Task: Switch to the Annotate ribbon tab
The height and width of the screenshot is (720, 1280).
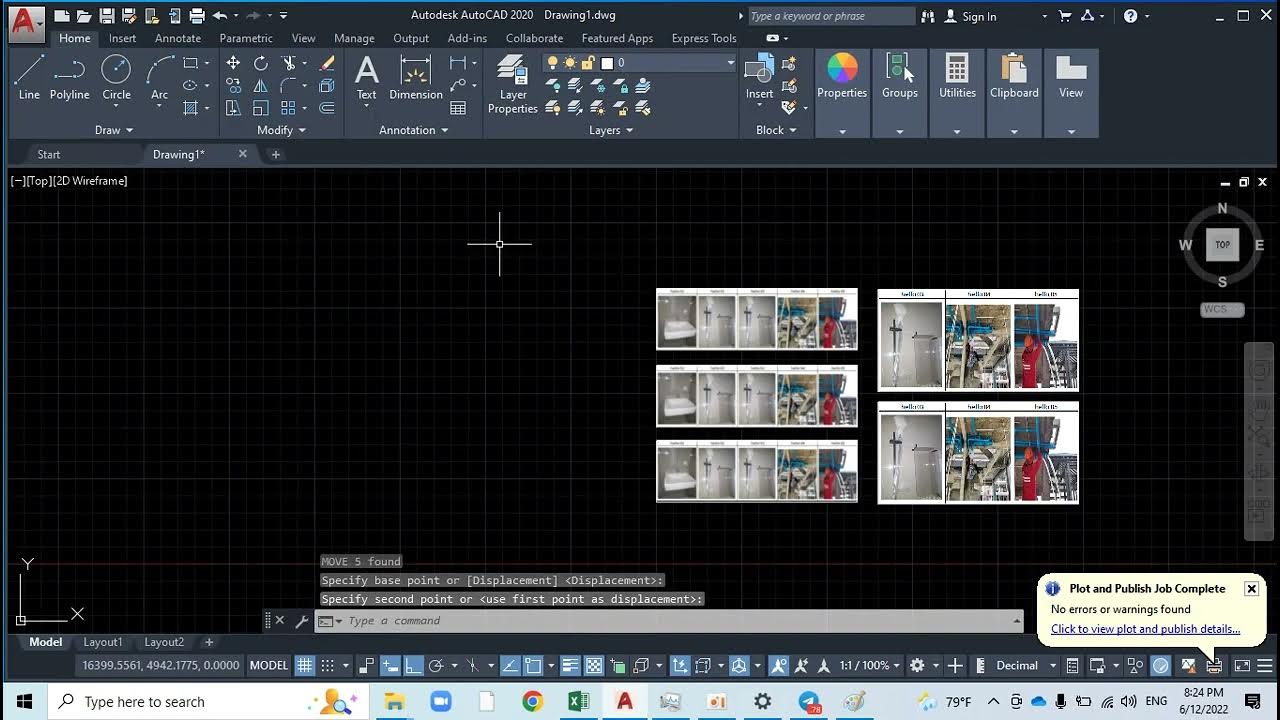Action: pos(178,38)
